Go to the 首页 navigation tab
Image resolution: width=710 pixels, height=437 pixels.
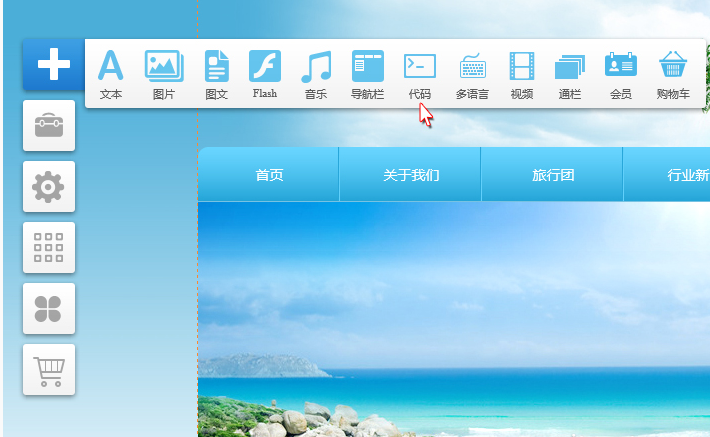point(269,175)
